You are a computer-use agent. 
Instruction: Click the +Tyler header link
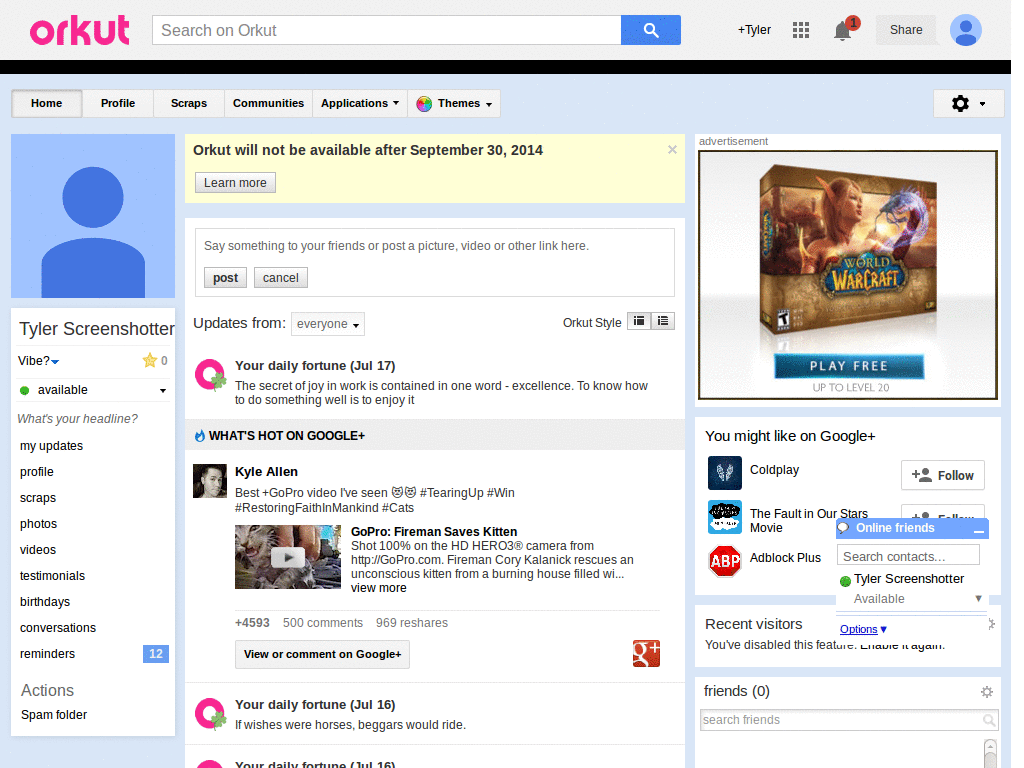point(754,30)
